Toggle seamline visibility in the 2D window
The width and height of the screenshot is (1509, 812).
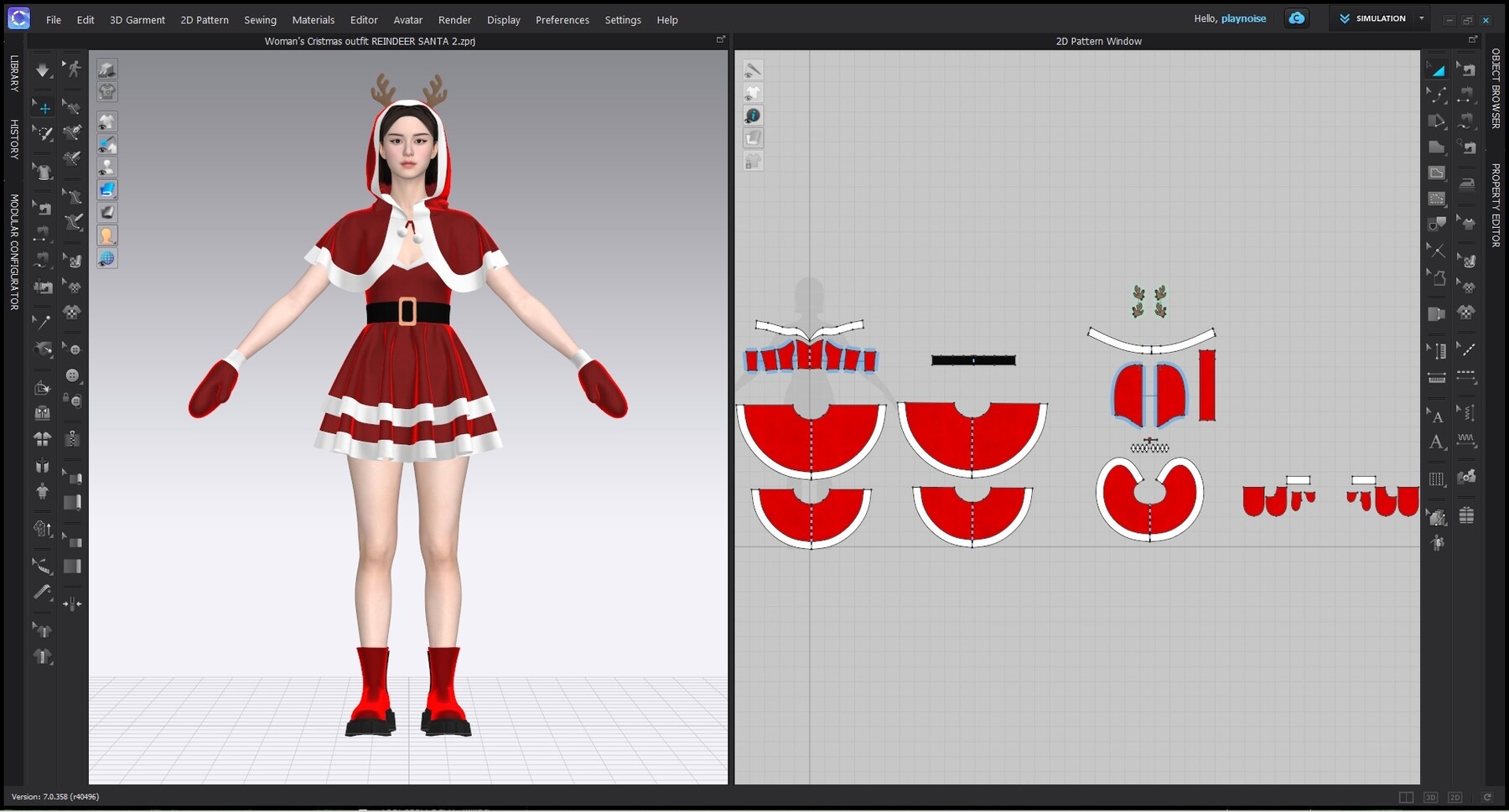(752, 70)
